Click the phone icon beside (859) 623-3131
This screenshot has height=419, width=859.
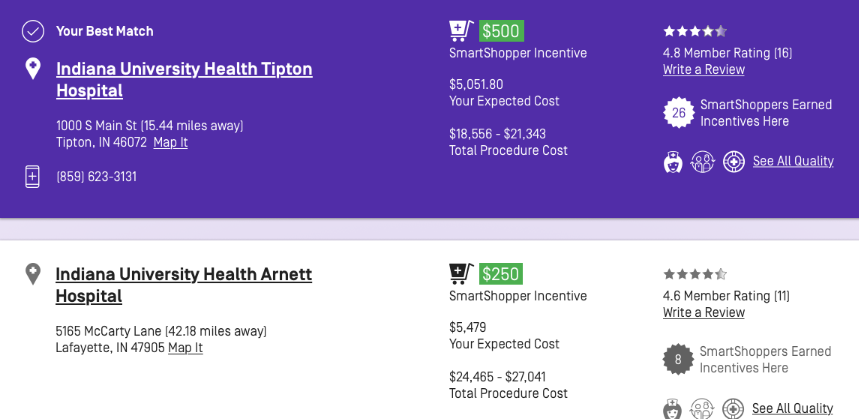(x=33, y=176)
